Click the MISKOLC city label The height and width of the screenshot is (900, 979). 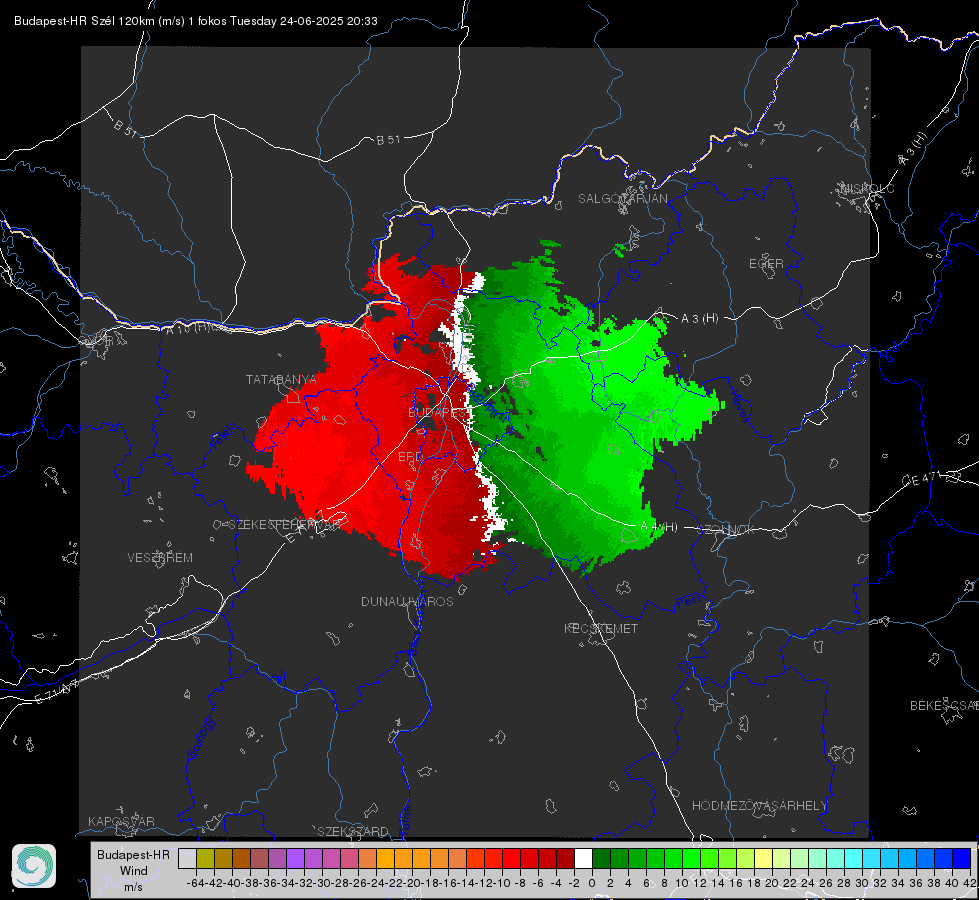867,188
